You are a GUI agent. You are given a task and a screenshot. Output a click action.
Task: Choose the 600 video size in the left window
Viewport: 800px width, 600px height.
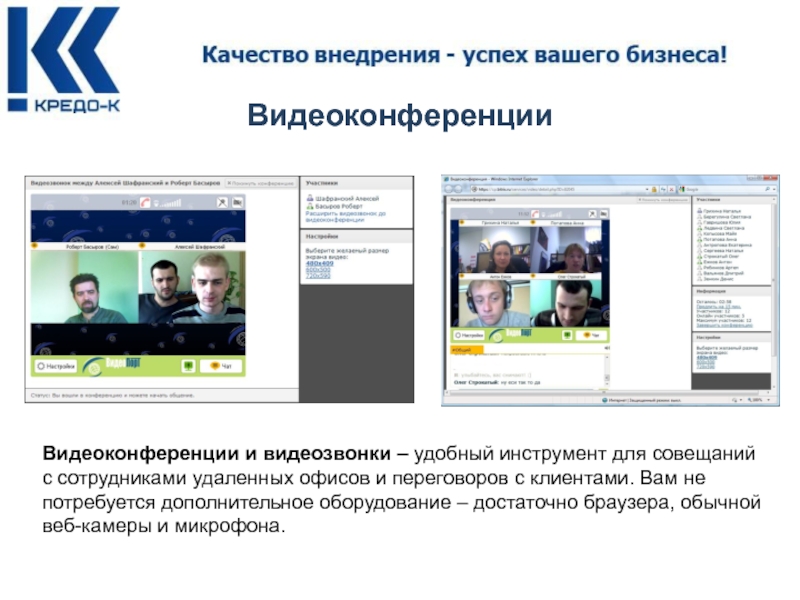click(318, 270)
